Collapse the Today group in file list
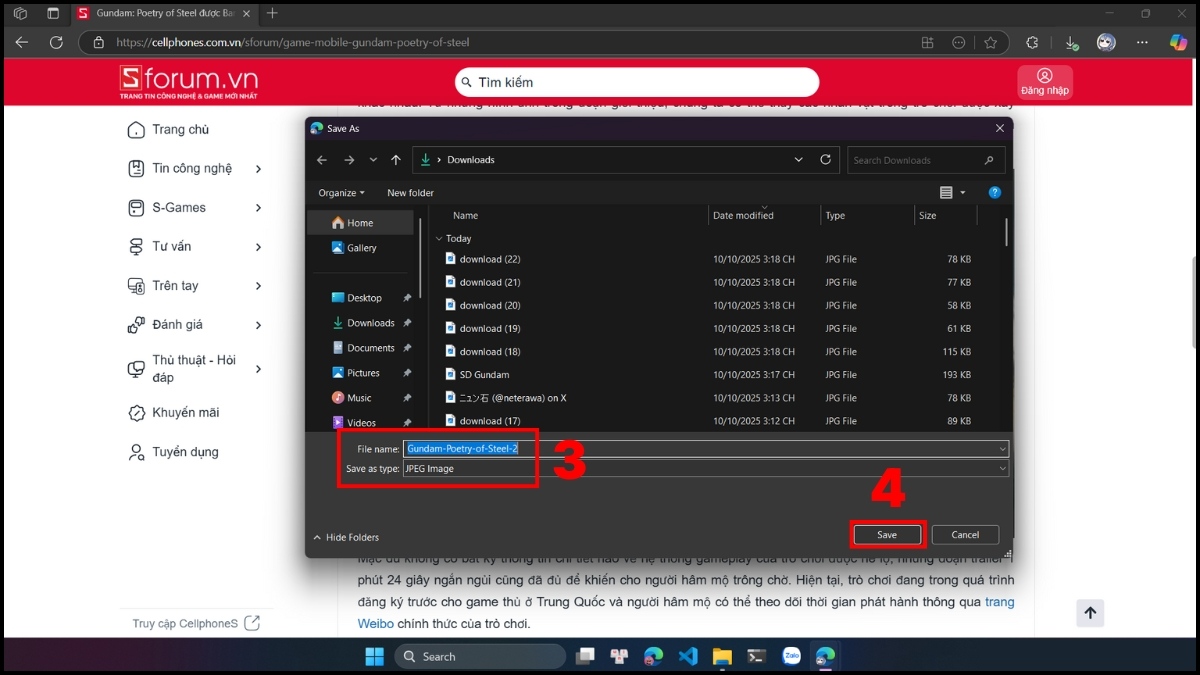Image resolution: width=1200 pixels, height=675 pixels. (439, 239)
